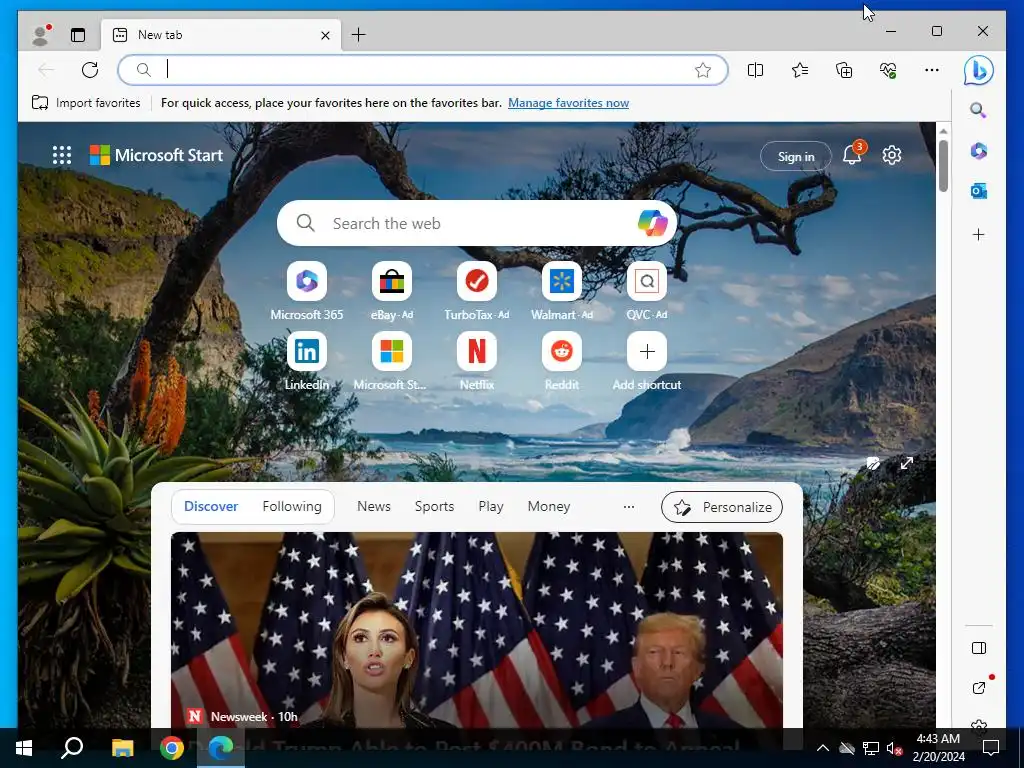The width and height of the screenshot is (1024, 768).
Task: Switch to the Money tab
Action: tap(549, 506)
